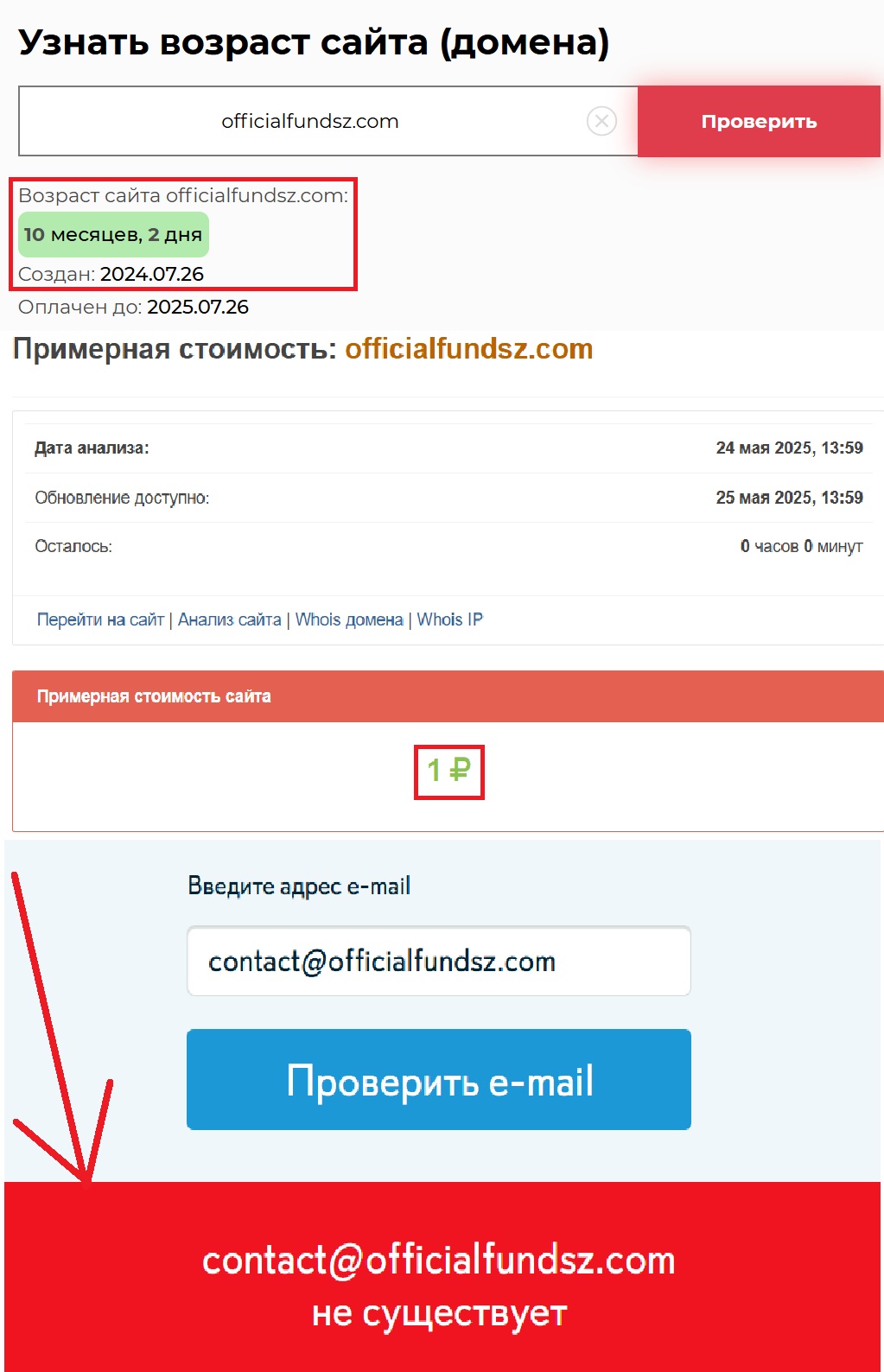Click the Примерная стоимость сайта header bar
This screenshot has width=884, height=1372.
click(x=448, y=696)
